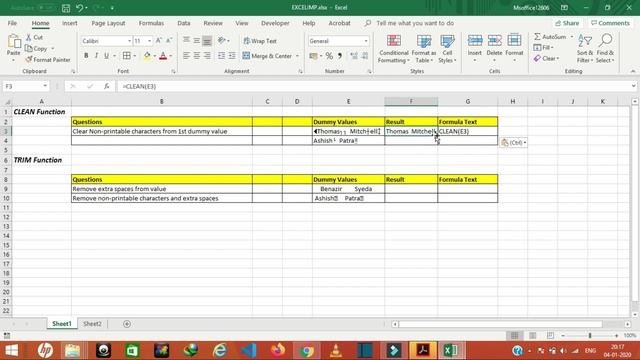Decrease font size with smaller A icon
640x360 pixels.
pyautogui.click(x=169, y=40)
